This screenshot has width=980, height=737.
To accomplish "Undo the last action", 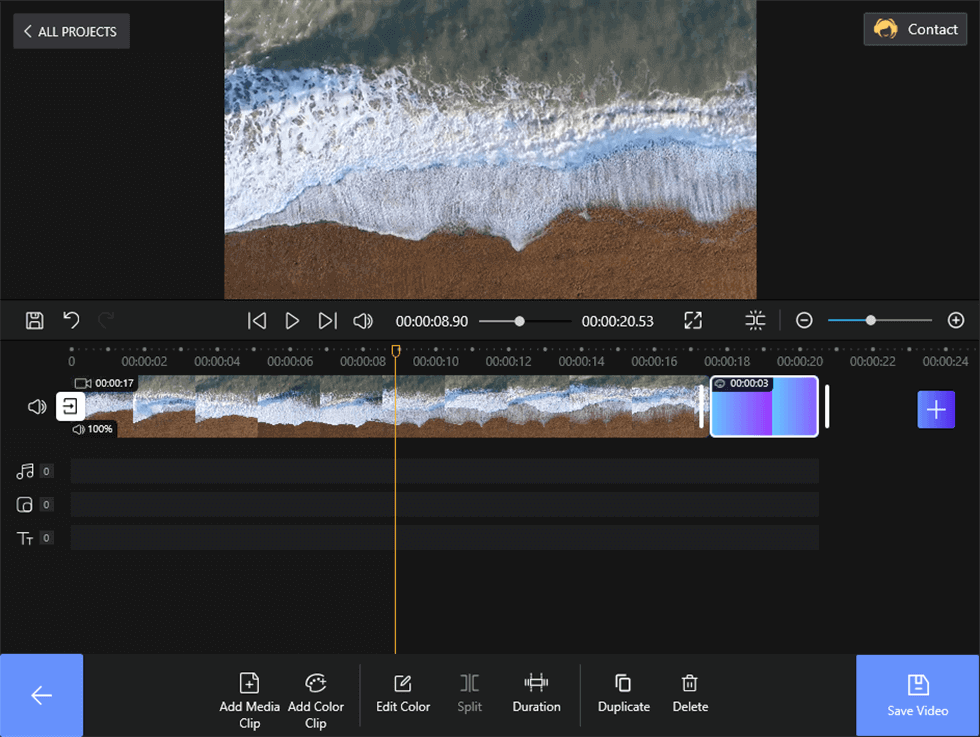I will pyautogui.click(x=71, y=320).
